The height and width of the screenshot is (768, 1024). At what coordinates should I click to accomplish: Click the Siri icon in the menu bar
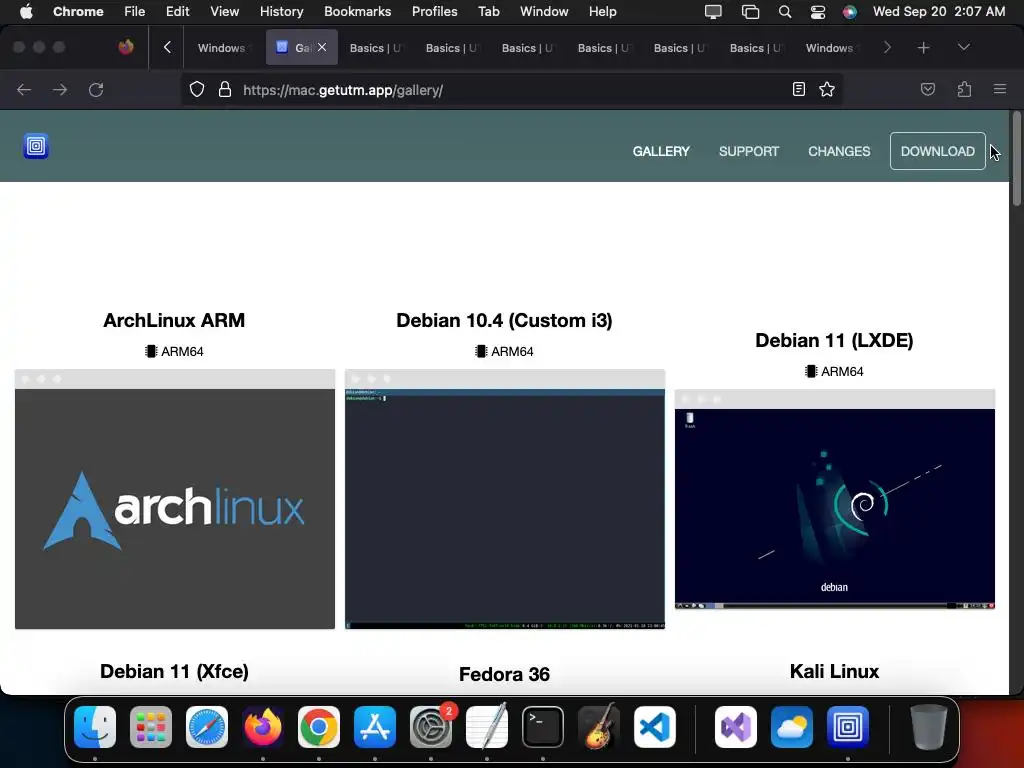pyautogui.click(x=850, y=12)
